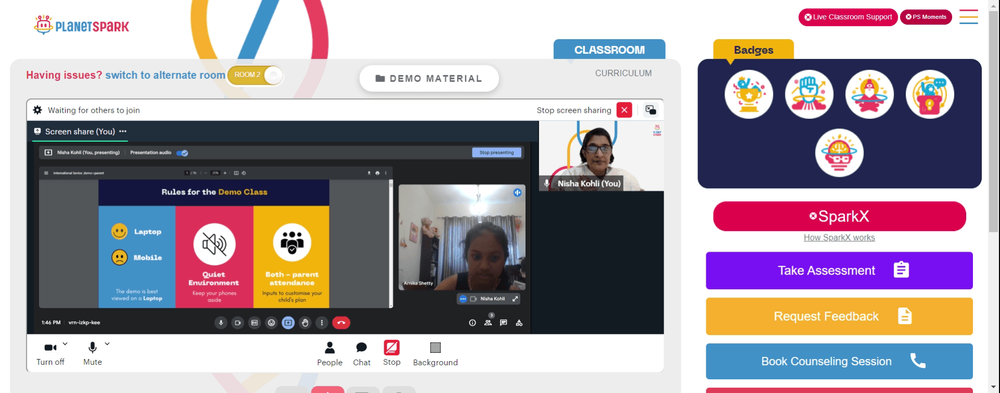1000x393 pixels.
Task: Click the blue pin icon on Anvika's video
Action: click(x=517, y=192)
